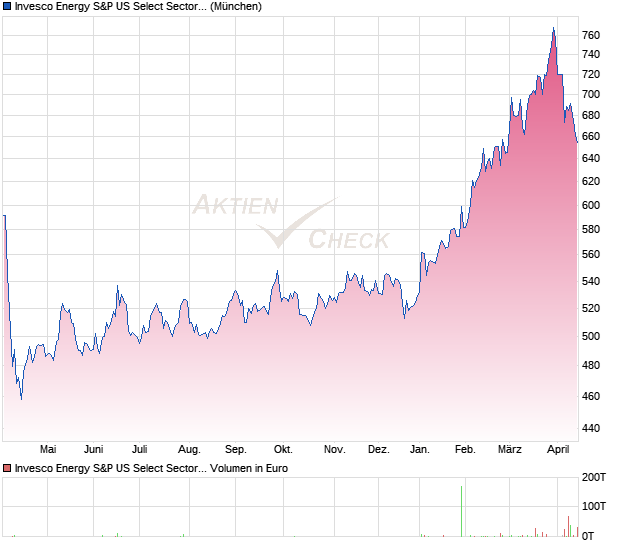Click the 560 price axis value
This screenshot has height=546, width=620.
click(x=591, y=254)
